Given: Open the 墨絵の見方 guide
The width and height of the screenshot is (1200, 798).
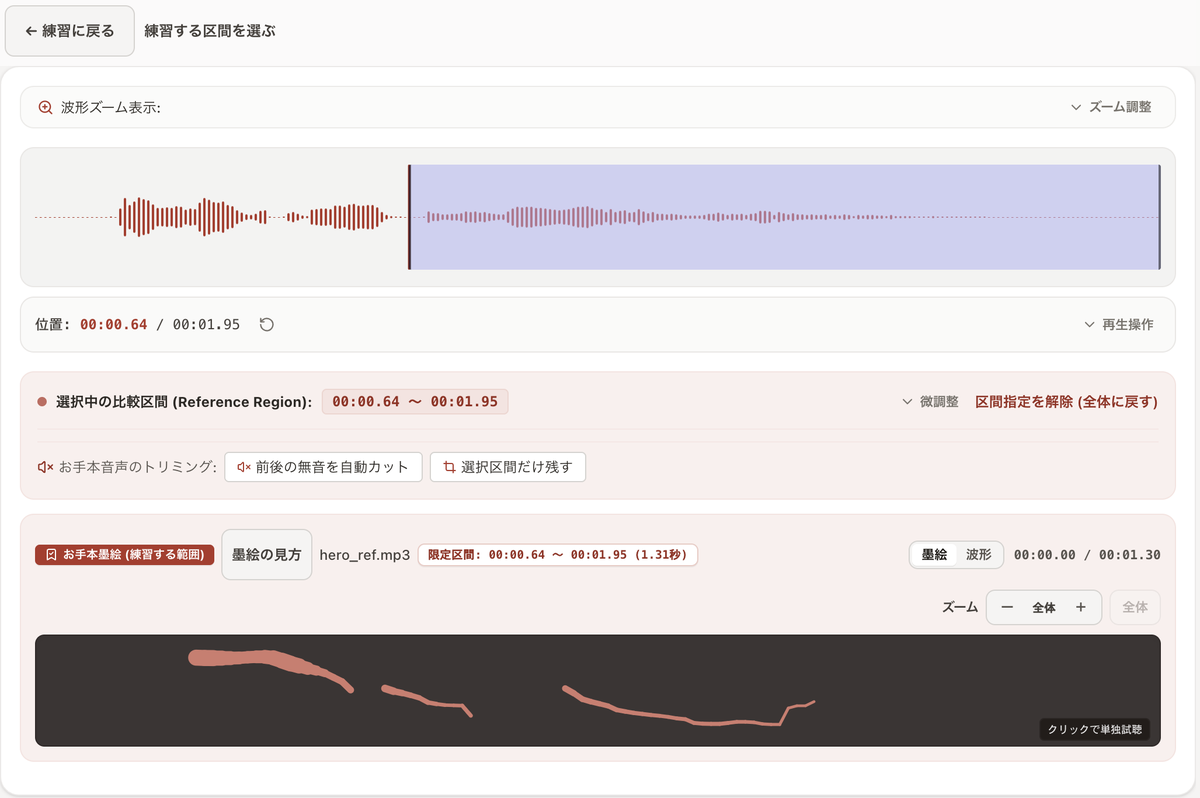Looking at the screenshot, I should 266,554.
